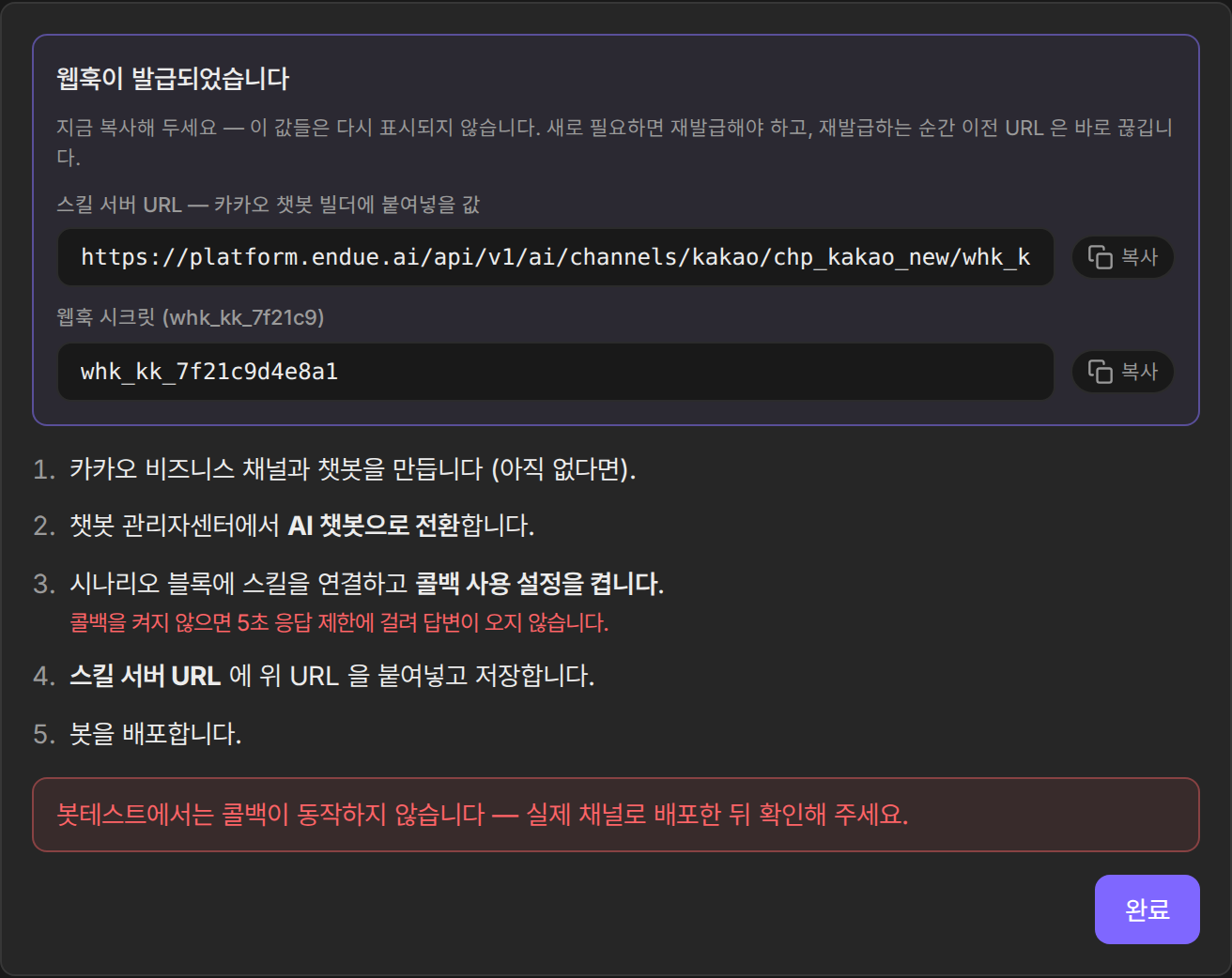Click step 5 봇을 배포합니다 text
Image resolution: width=1232 pixels, height=978 pixels.
156,734
